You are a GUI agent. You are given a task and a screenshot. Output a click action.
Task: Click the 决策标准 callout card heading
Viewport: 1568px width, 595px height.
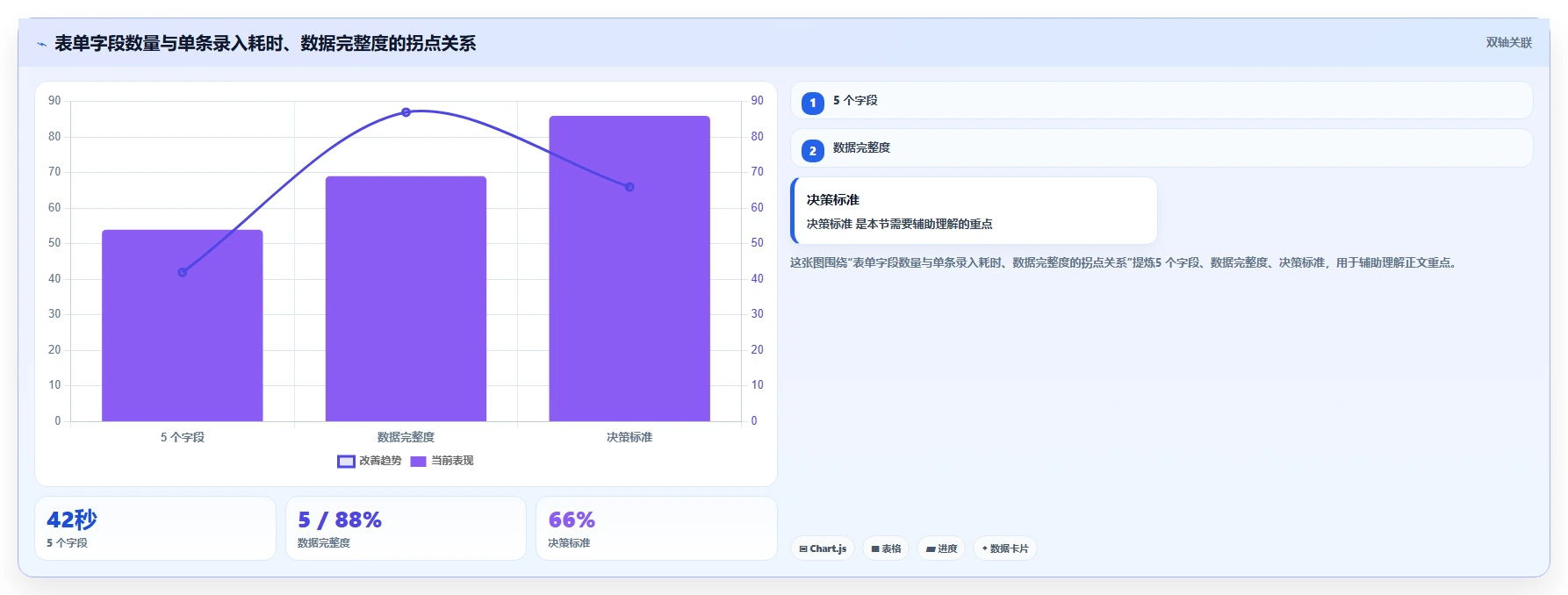(833, 200)
